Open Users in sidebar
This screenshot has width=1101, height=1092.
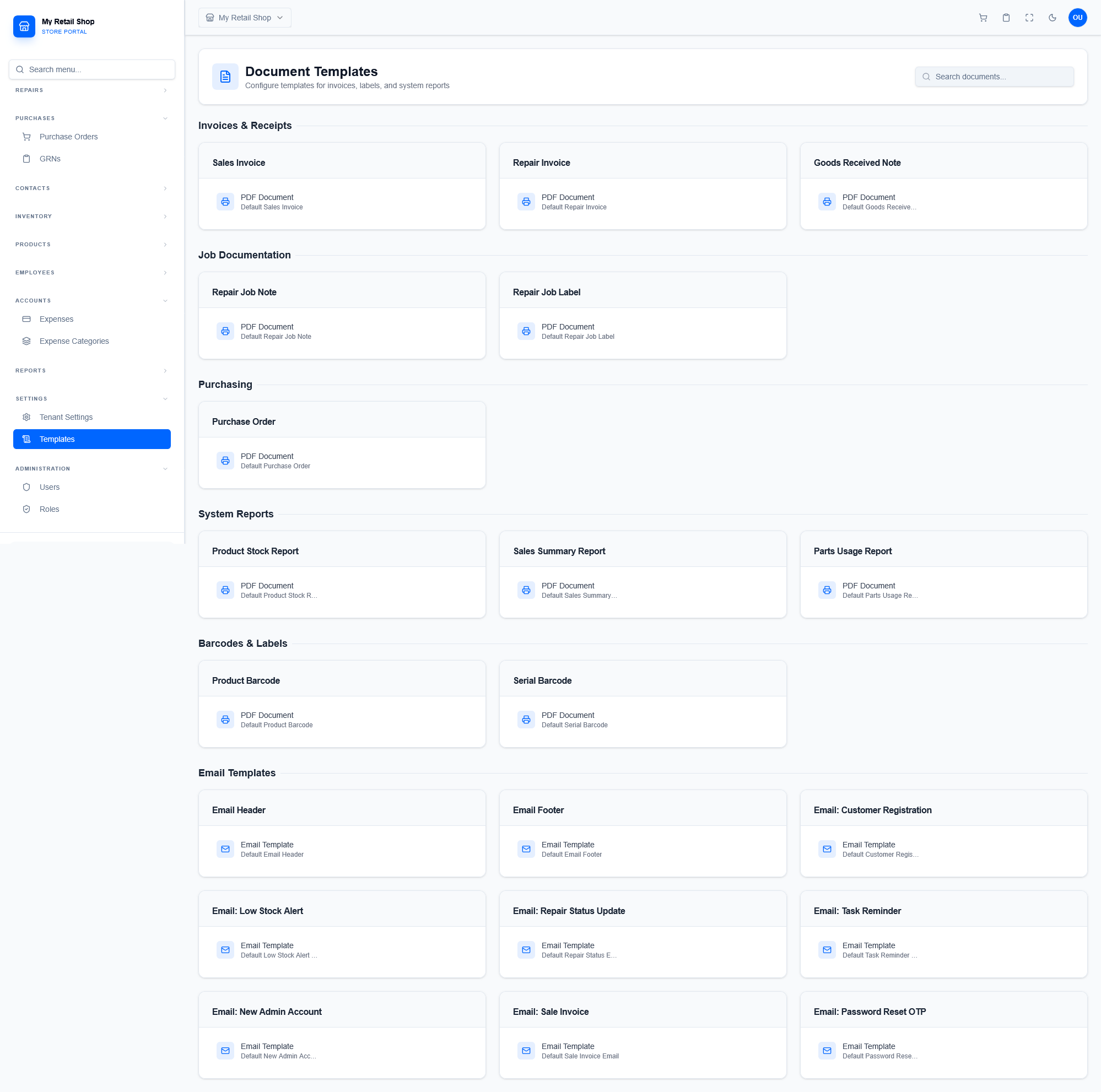[x=91, y=487]
